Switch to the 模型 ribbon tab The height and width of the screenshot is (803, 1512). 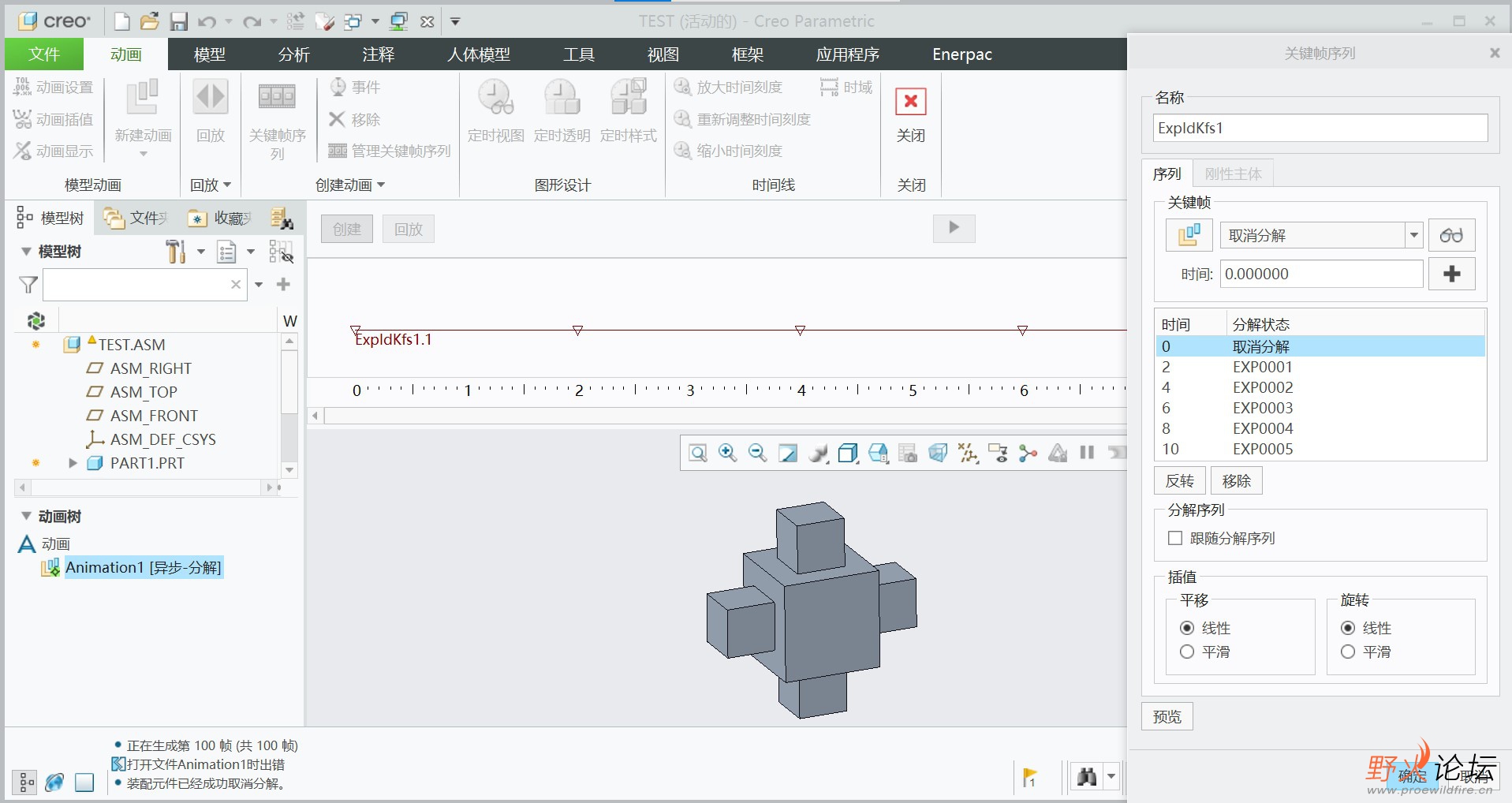pos(210,54)
